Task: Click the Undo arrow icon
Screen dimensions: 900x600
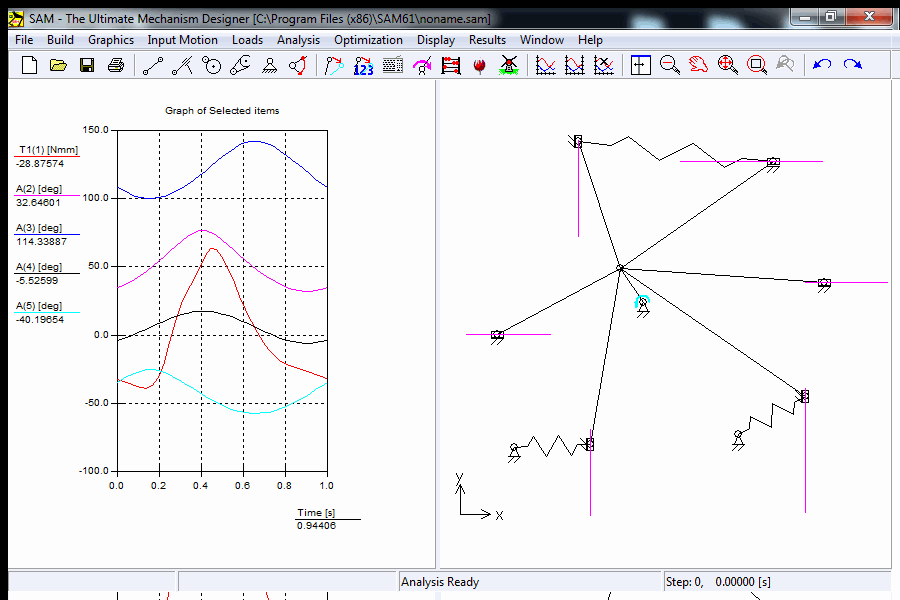Action: [x=822, y=65]
